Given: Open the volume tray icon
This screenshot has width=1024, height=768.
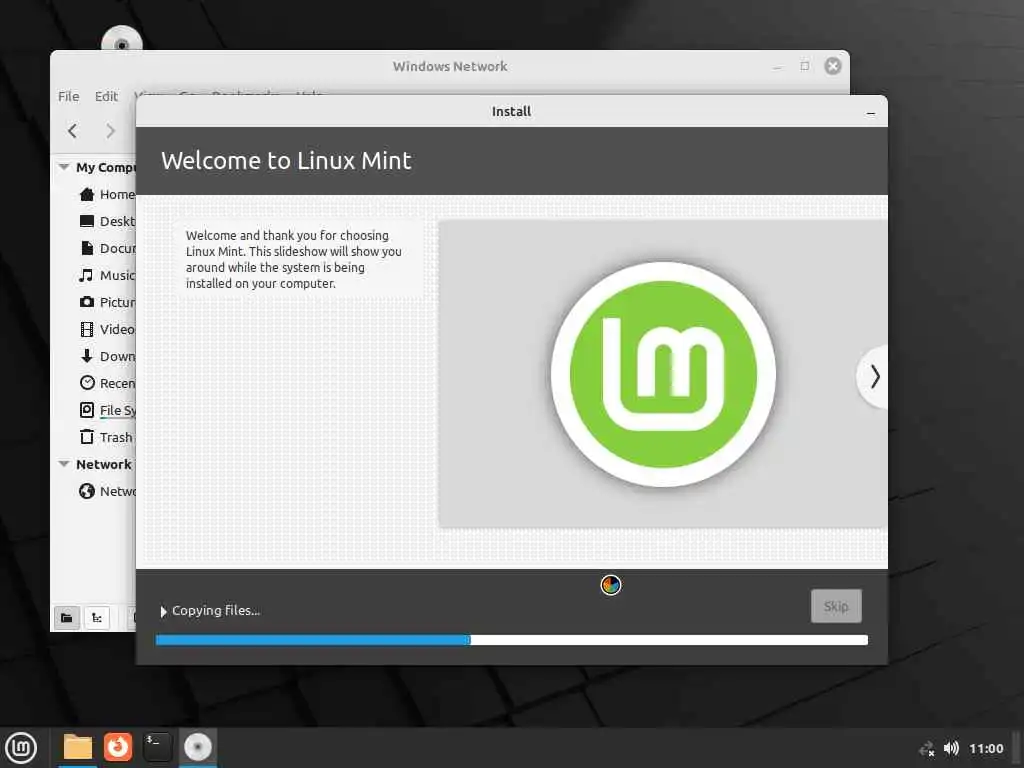Looking at the screenshot, I should 951,748.
